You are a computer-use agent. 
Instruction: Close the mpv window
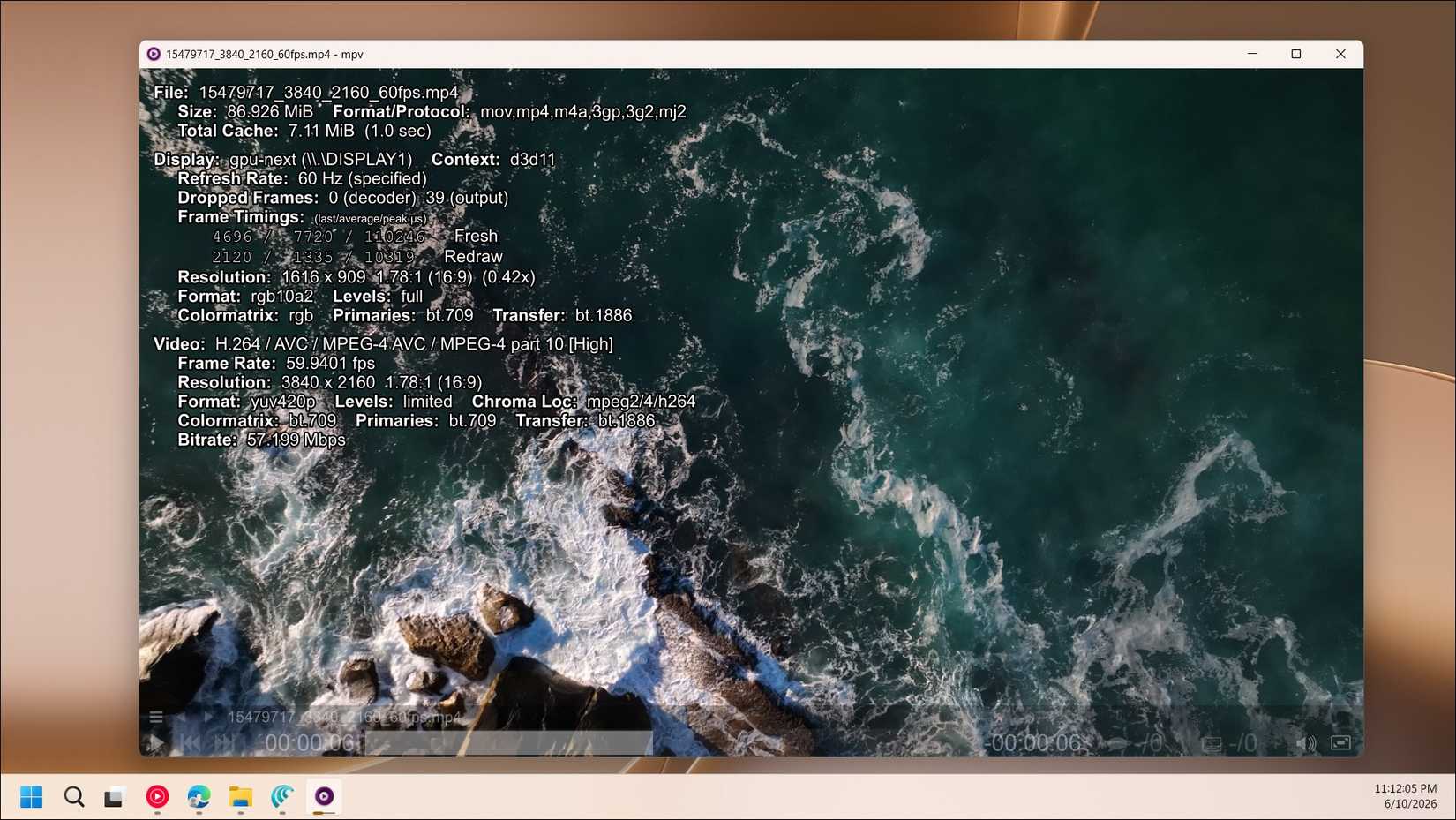[x=1340, y=54]
